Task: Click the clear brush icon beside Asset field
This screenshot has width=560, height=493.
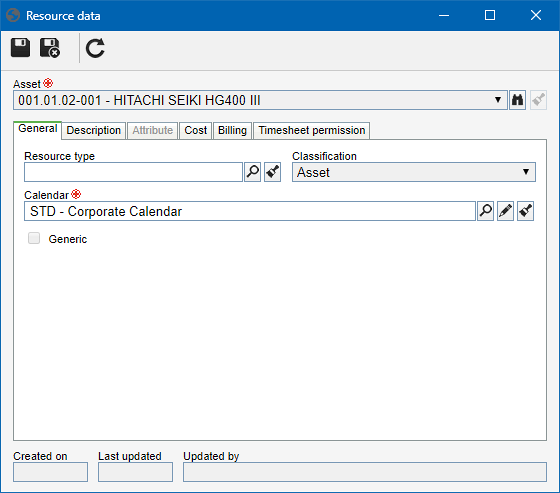Action: click(x=538, y=100)
